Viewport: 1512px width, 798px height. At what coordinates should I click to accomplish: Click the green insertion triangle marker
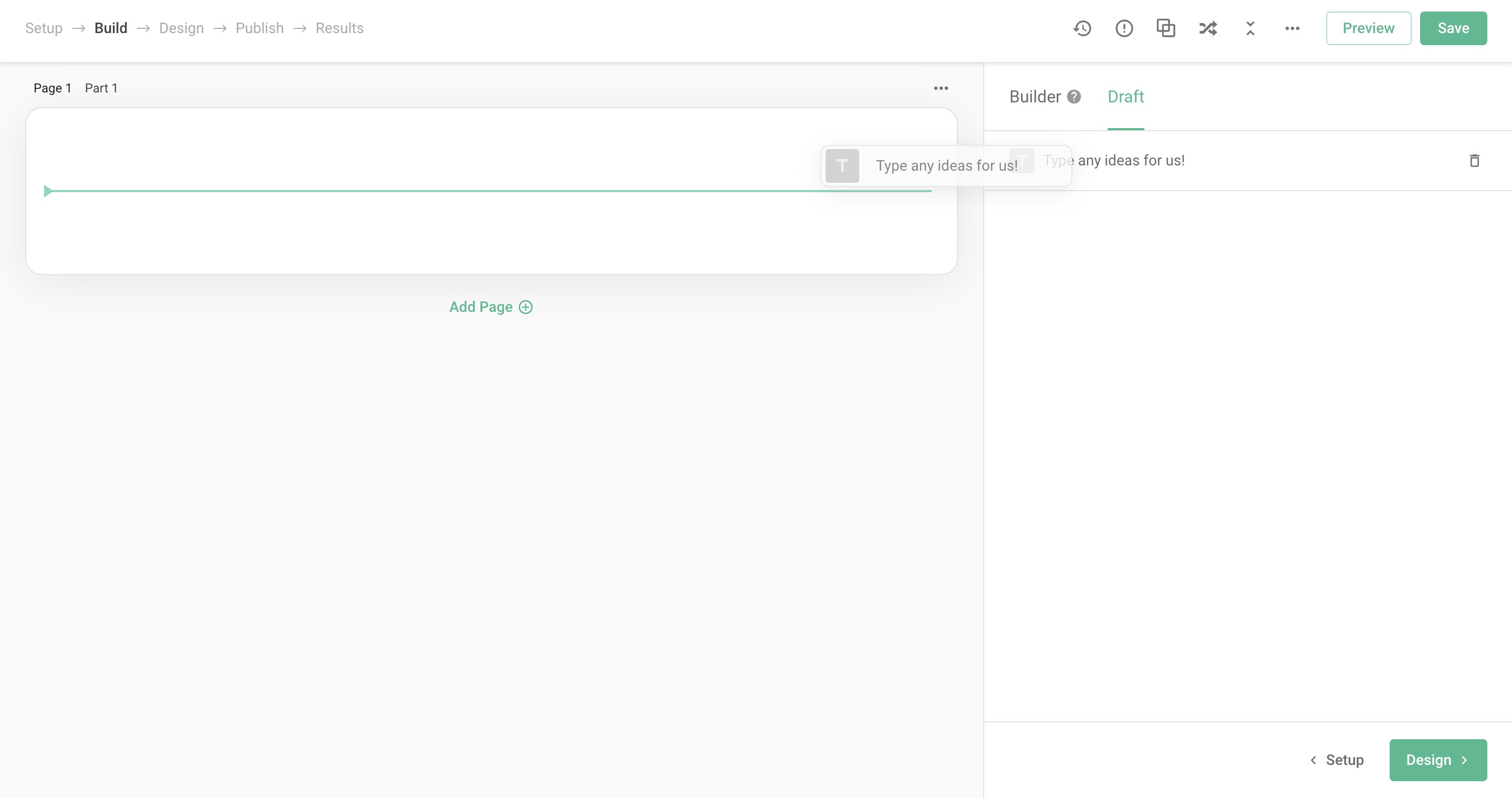pos(48,191)
